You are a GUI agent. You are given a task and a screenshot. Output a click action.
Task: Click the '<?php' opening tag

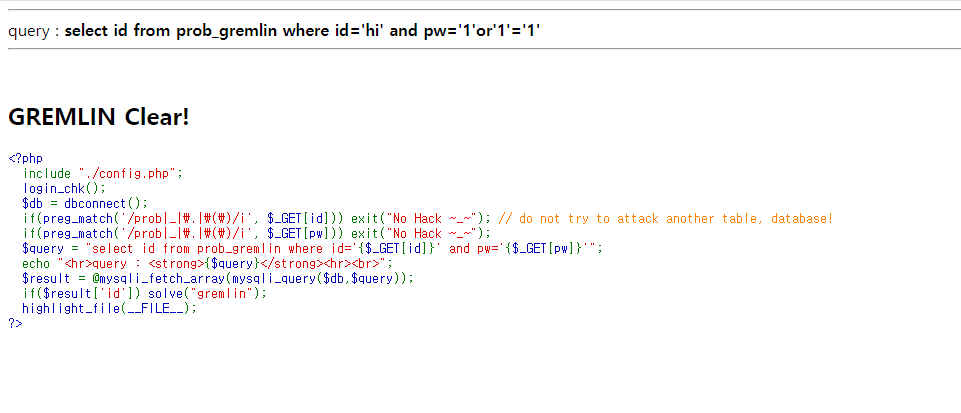[x=25, y=159]
